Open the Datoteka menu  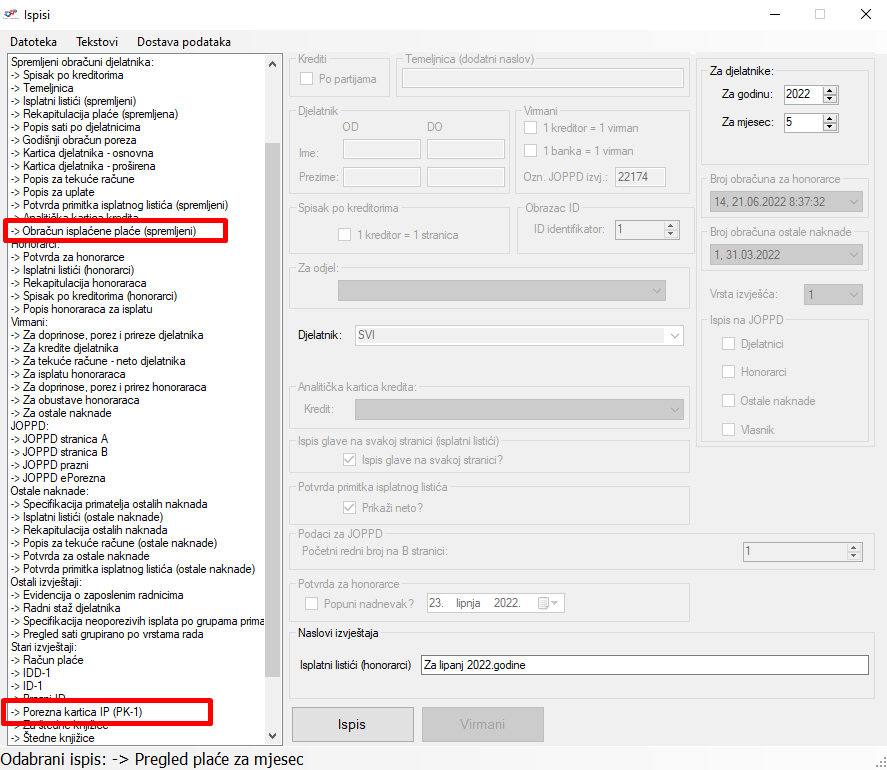coord(34,42)
